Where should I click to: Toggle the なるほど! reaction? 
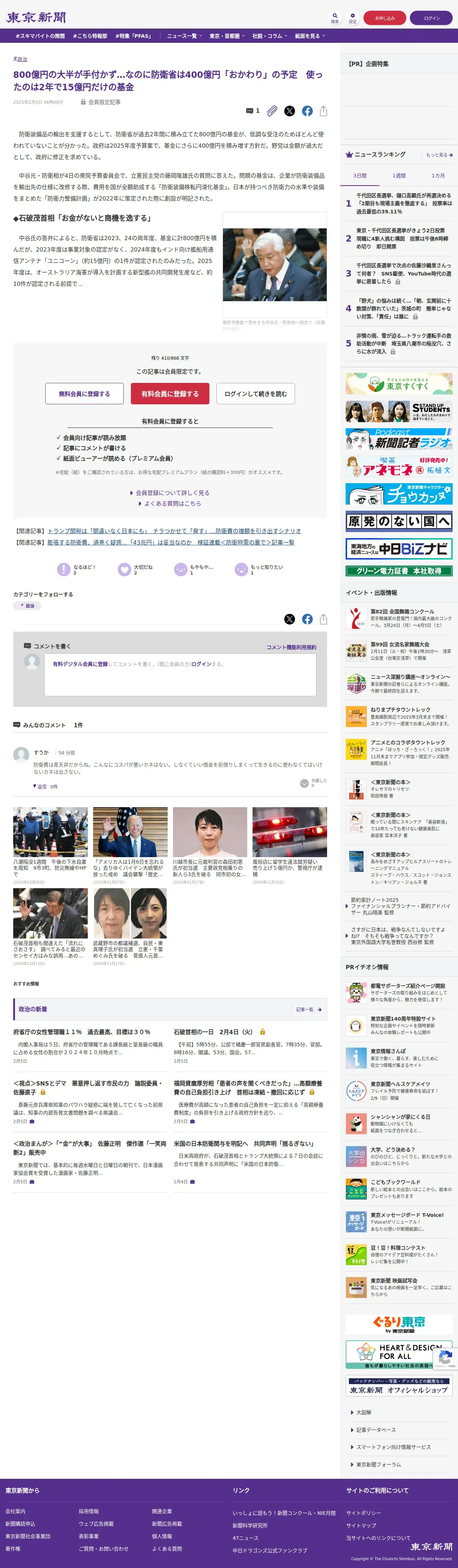point(64,569)
